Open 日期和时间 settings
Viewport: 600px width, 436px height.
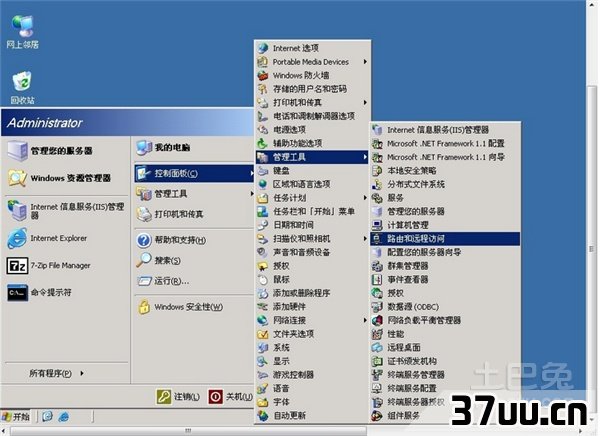[312, 225]
